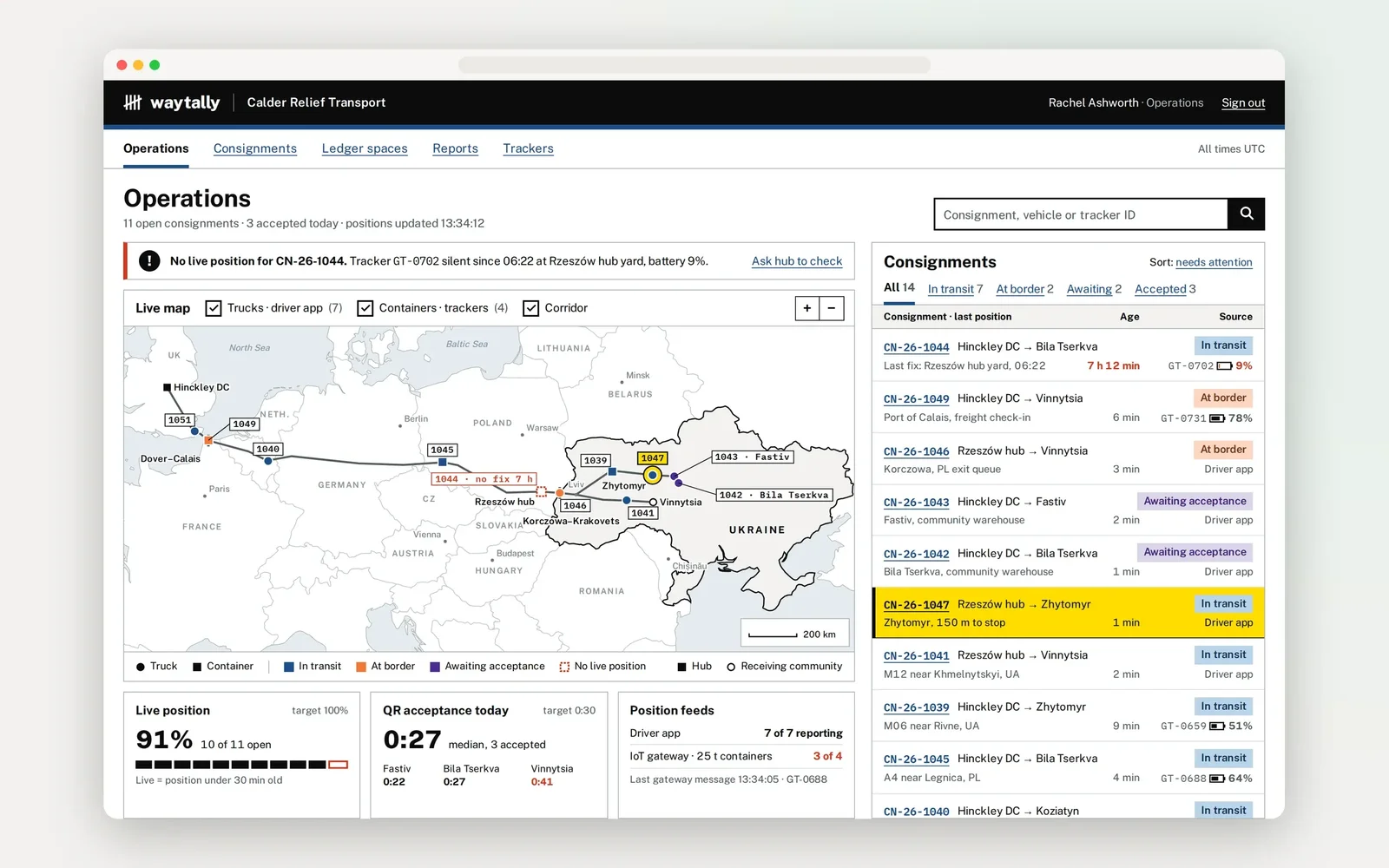Viewport: 1389px width, 868px height.
Task: Toggle the Corridor checkbox
Action: pos(530,308)
